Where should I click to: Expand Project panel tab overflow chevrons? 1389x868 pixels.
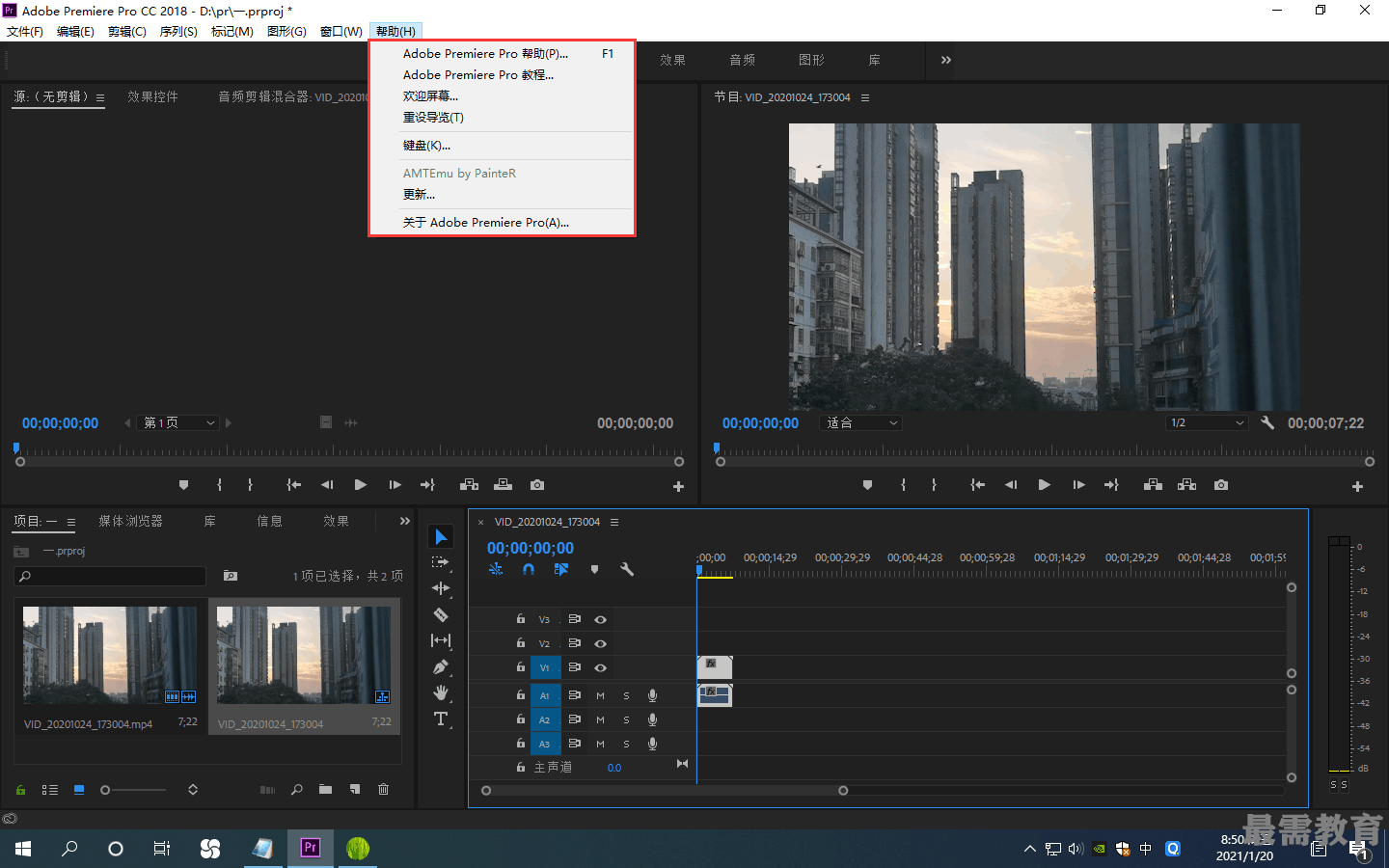(405, 521)
